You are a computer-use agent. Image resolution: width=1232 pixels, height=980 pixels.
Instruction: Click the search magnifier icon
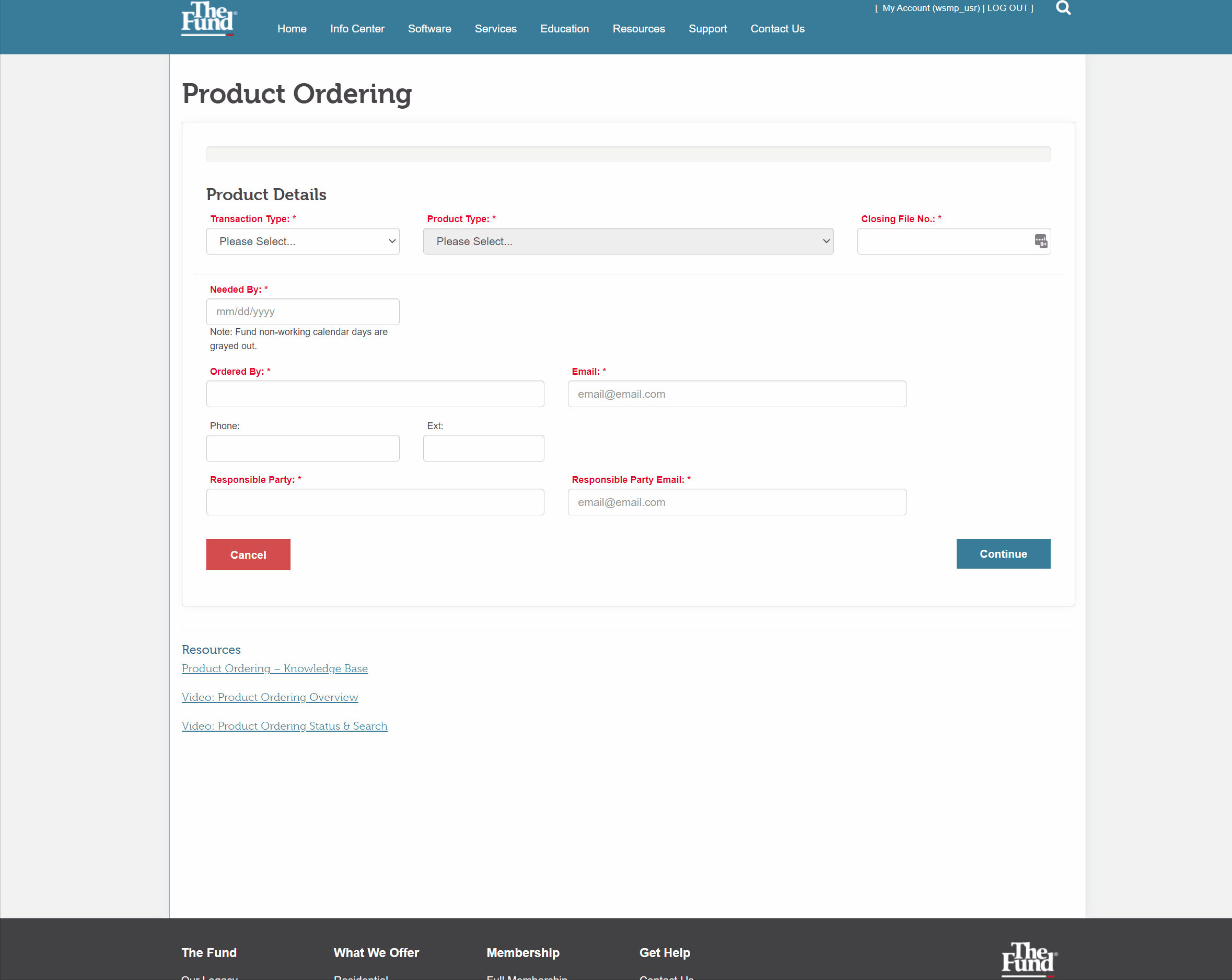[x=1063, y=8]
